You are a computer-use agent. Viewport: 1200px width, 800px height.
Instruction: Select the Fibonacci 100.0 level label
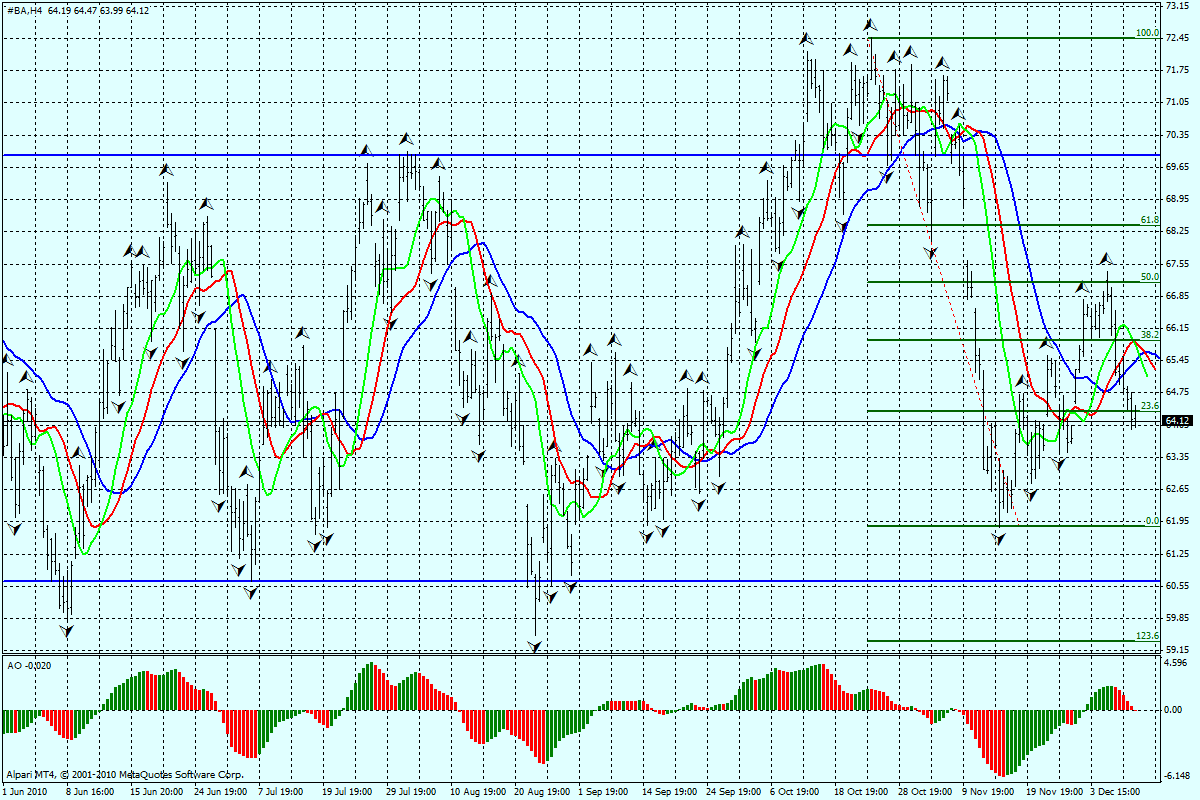(1147, 33)
